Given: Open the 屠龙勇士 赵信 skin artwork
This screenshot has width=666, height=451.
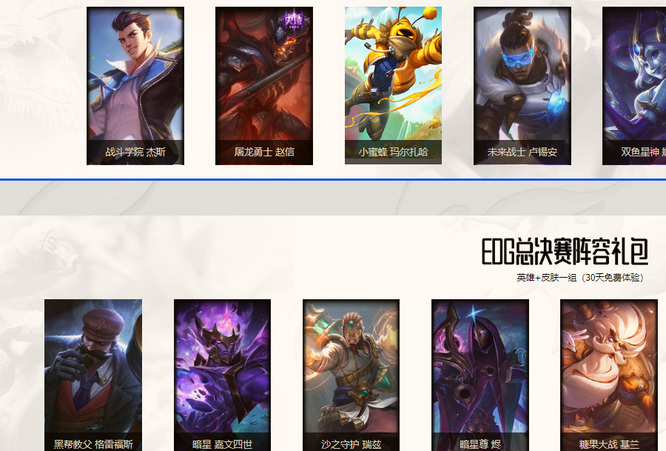Looking at the screenshot, I should 264,86.
